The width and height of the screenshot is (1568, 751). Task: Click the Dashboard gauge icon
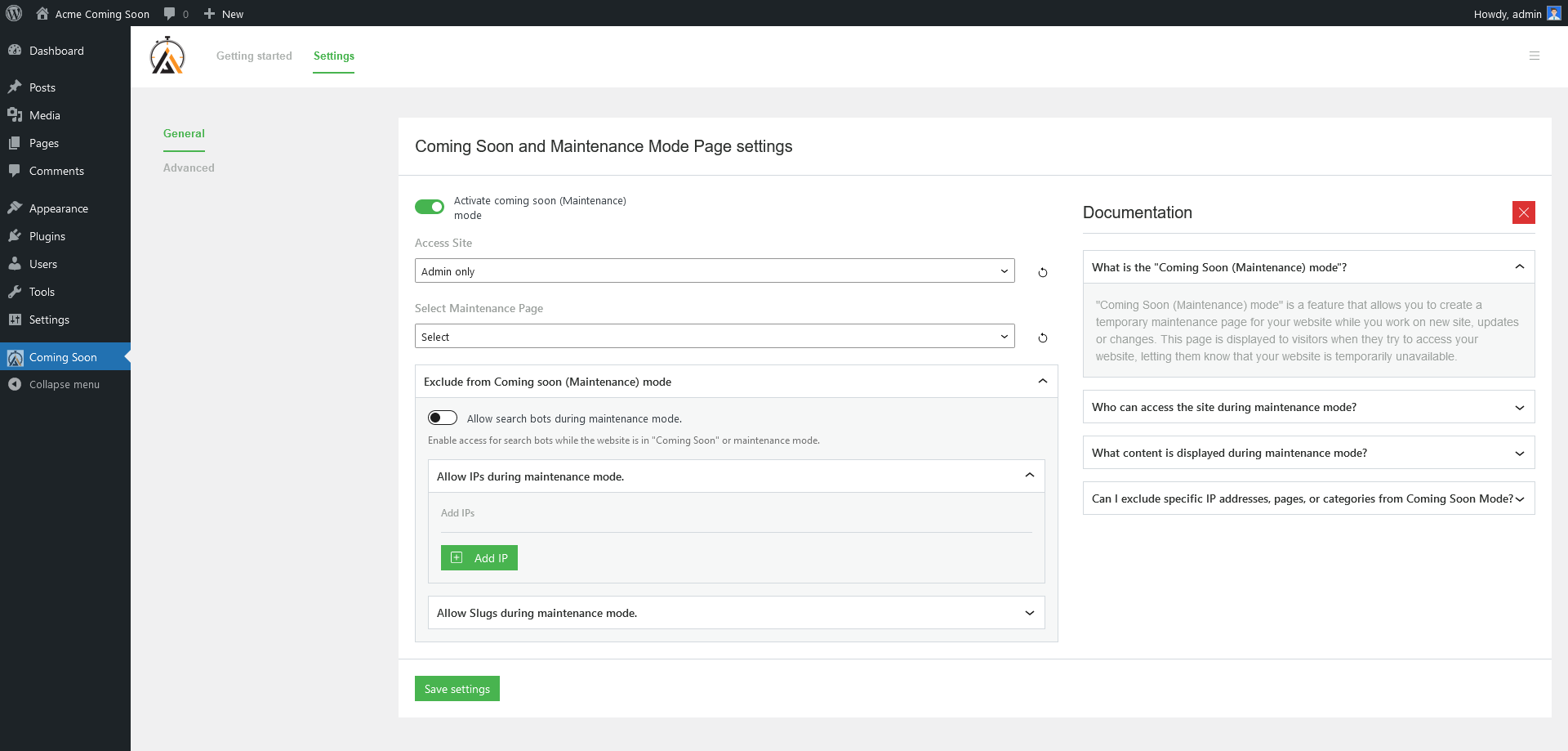(x=15, y=50)
